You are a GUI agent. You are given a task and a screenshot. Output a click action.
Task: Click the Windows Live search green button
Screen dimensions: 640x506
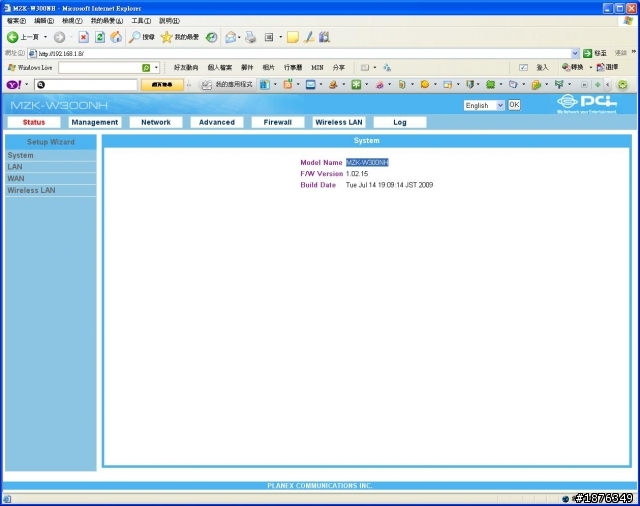pos(146,68)
